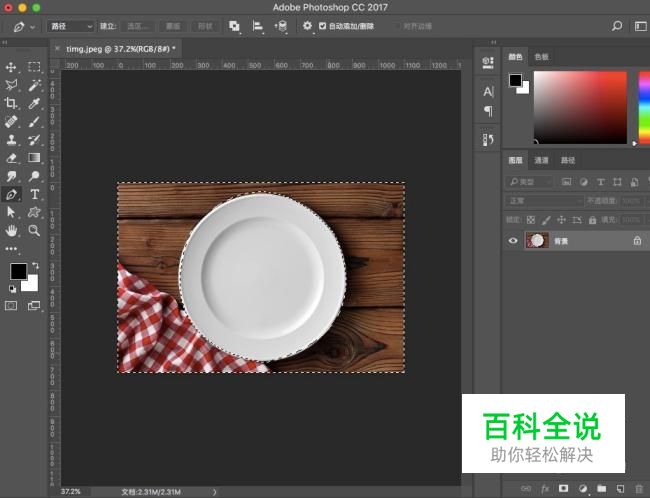This screenshot has width=650, height=498.
Task: Open the layer blending mode dropdown
Action: point(545,201)
